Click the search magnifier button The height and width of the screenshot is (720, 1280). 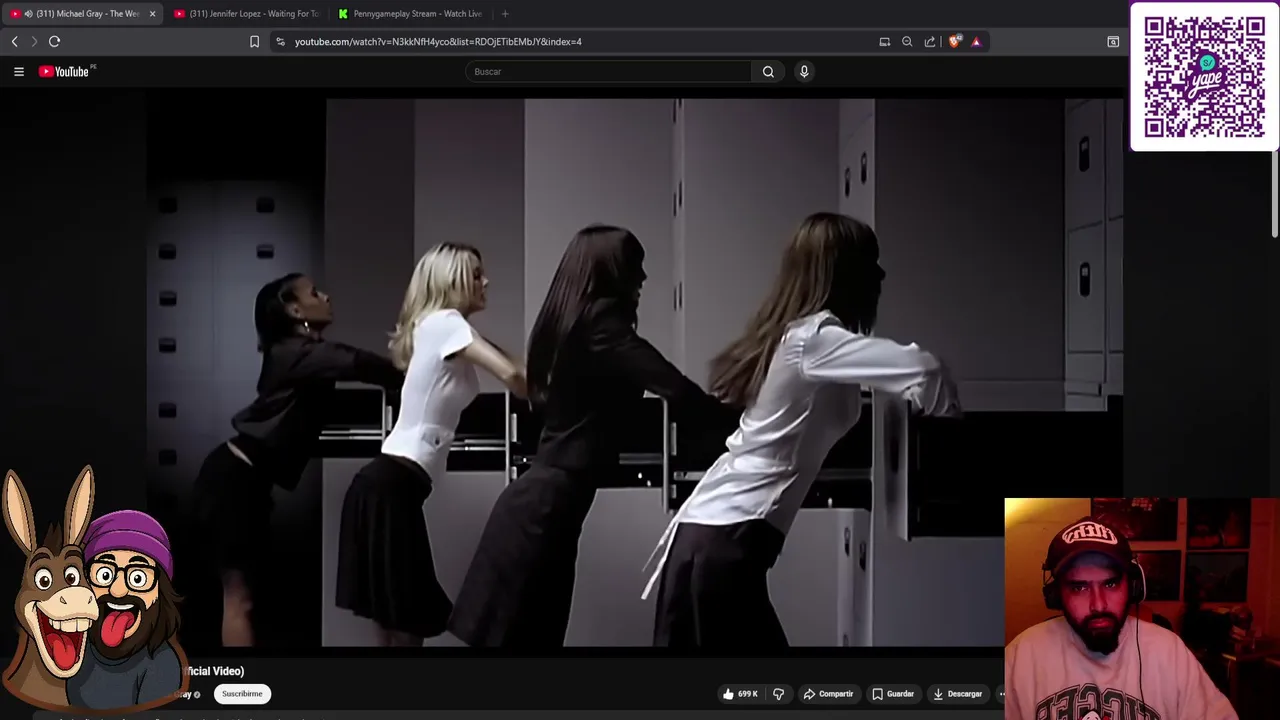click(768, 71)
